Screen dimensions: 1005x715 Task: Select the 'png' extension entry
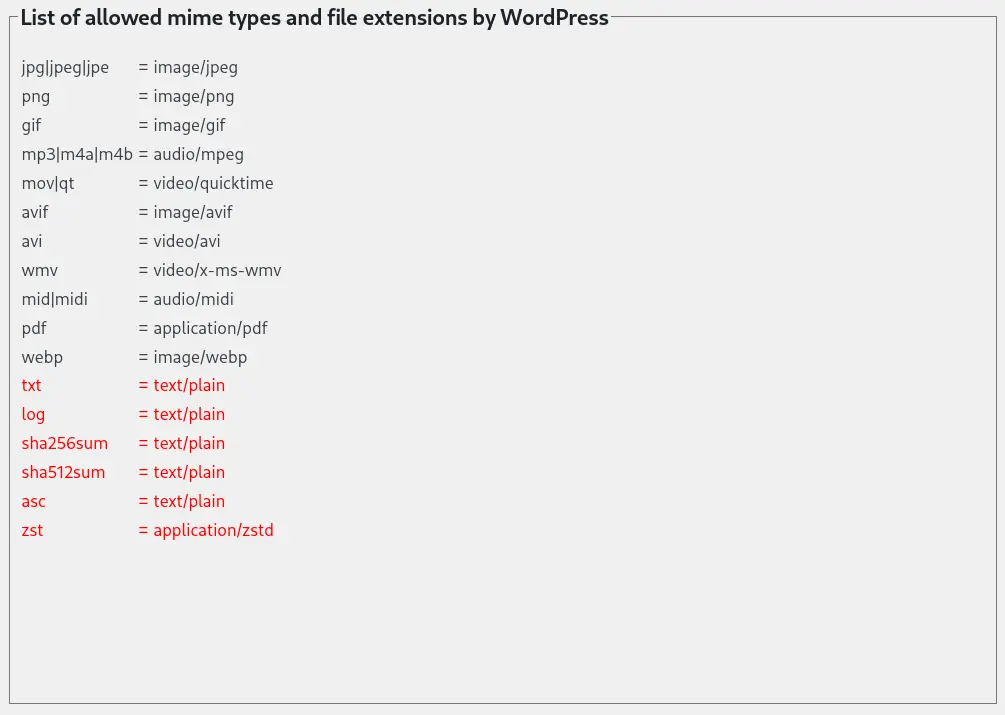coord(36,96)
